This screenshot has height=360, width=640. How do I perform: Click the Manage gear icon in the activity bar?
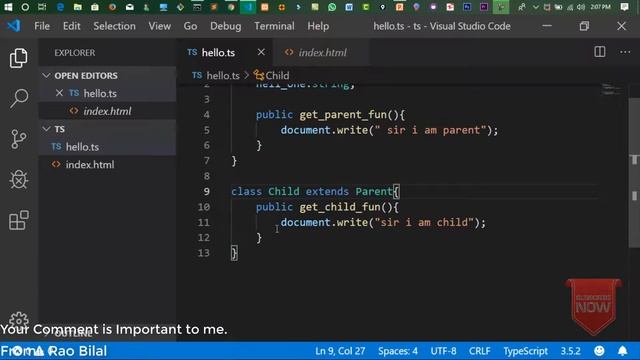[x=19, y=320]
